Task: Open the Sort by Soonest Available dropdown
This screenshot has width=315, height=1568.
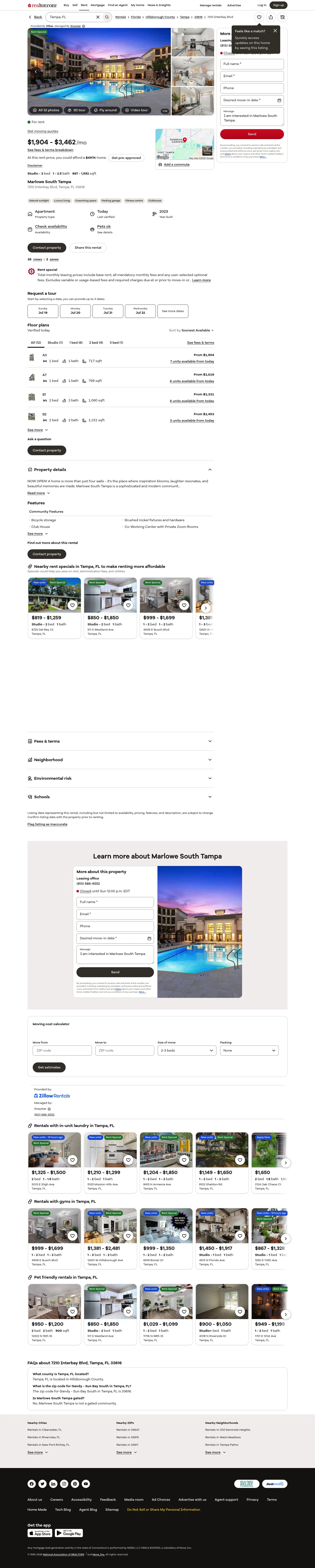Action: (x=191, y=331)
